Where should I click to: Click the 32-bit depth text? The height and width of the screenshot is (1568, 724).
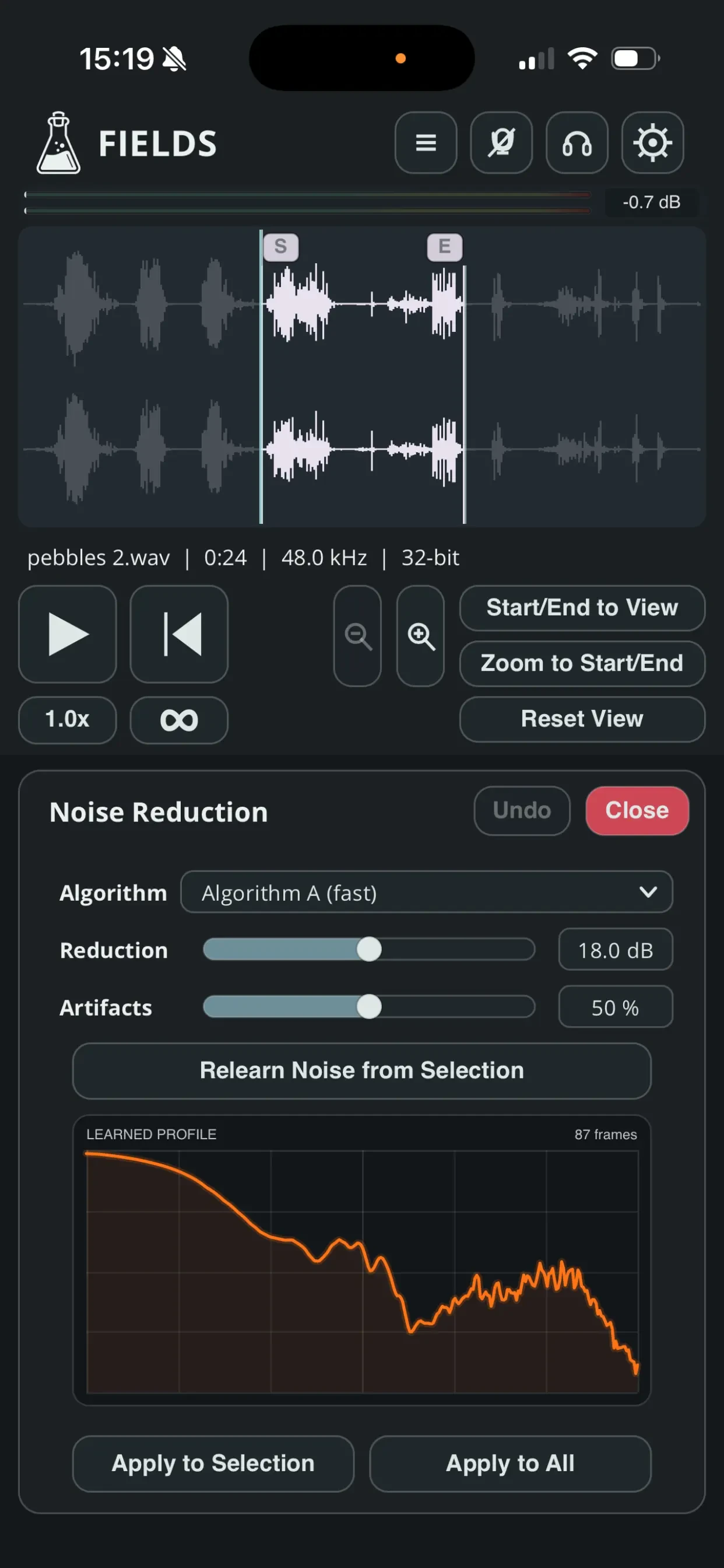(x=430, y=558)
